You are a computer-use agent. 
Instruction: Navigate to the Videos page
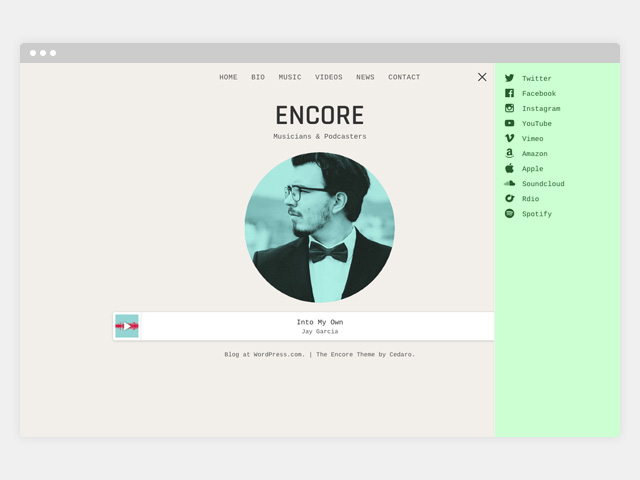coord(329,77)
